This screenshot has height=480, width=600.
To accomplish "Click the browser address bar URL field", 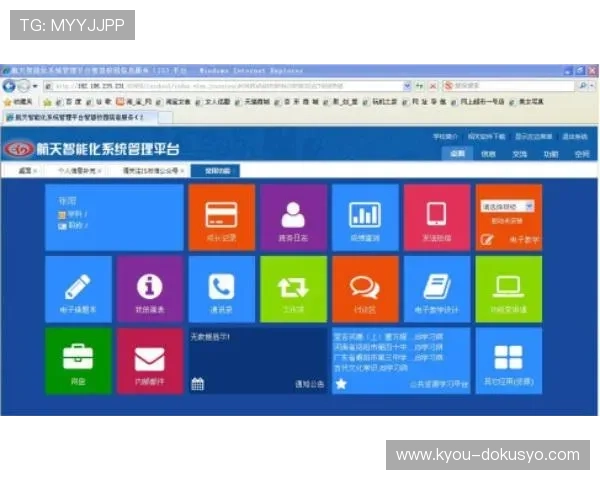I will 223,86.
